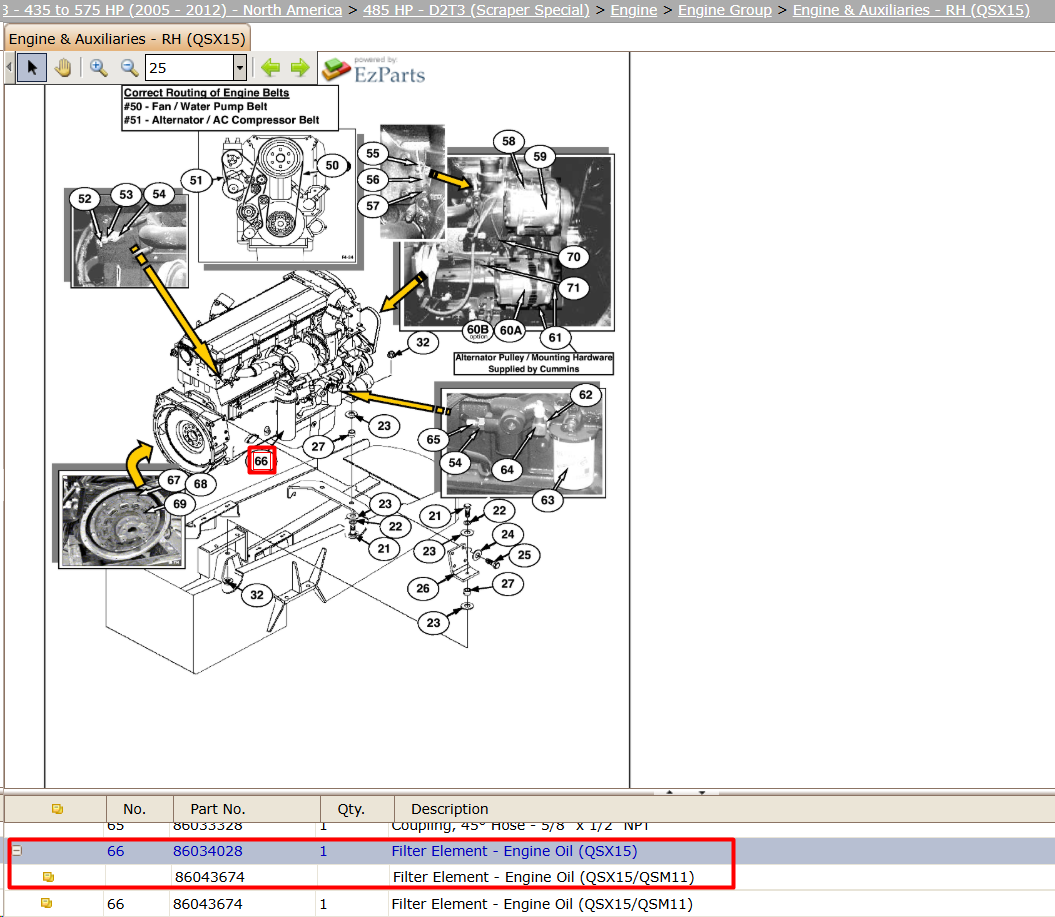The width and height of the screenshot is (1055, 917).
Task: Sort by Part No. column header
Action: pyautogui.click(x=246, y=809)
